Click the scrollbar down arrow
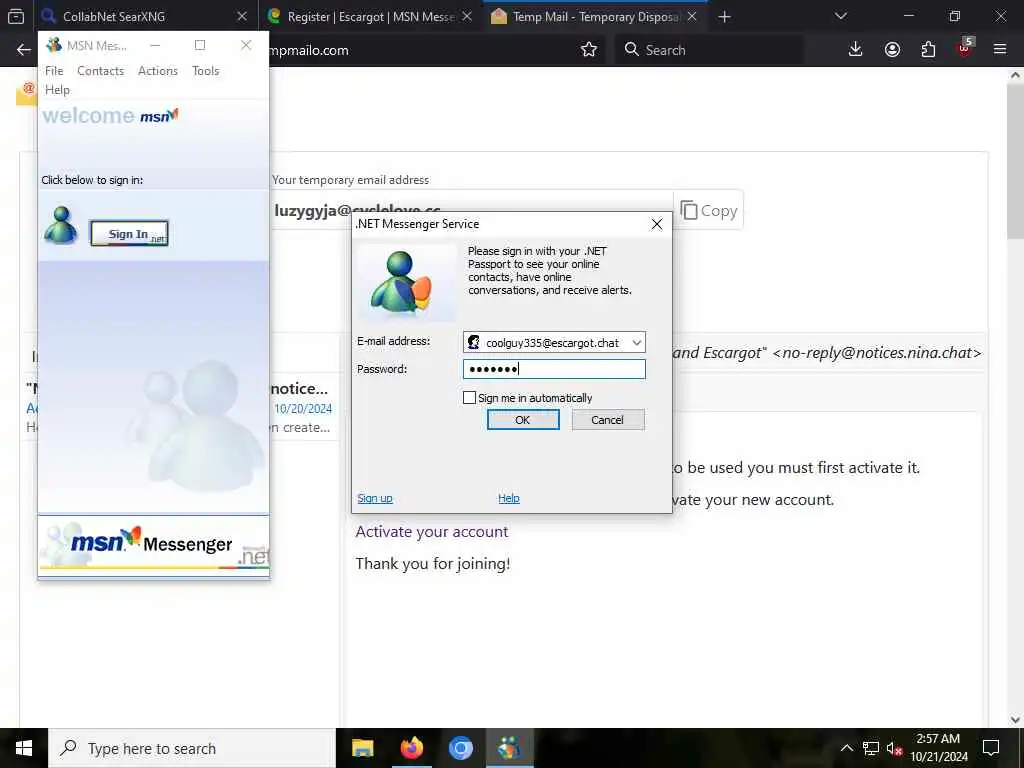The image size is (1024, 768). tap(1015, 720)
